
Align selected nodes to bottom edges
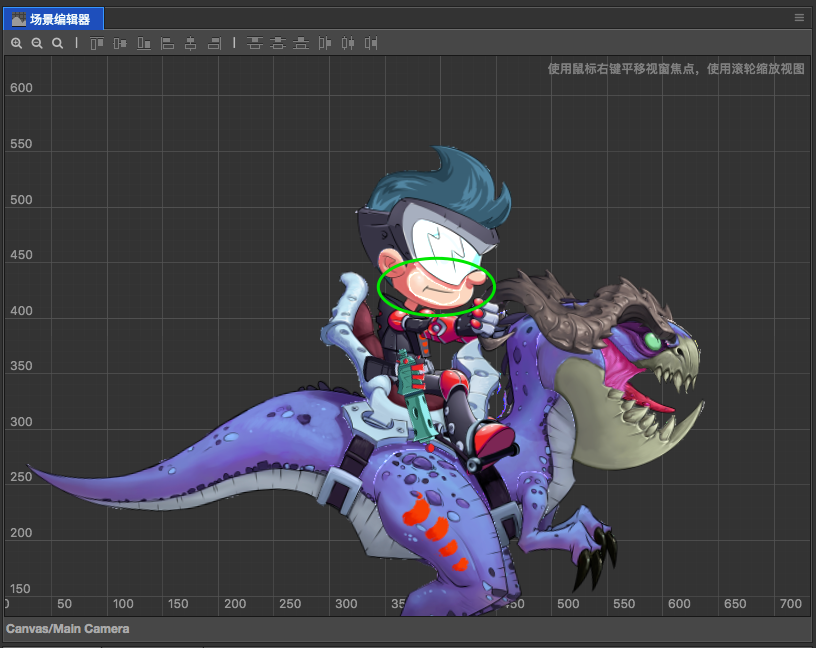pyautogui.click(x=144, y=43)
